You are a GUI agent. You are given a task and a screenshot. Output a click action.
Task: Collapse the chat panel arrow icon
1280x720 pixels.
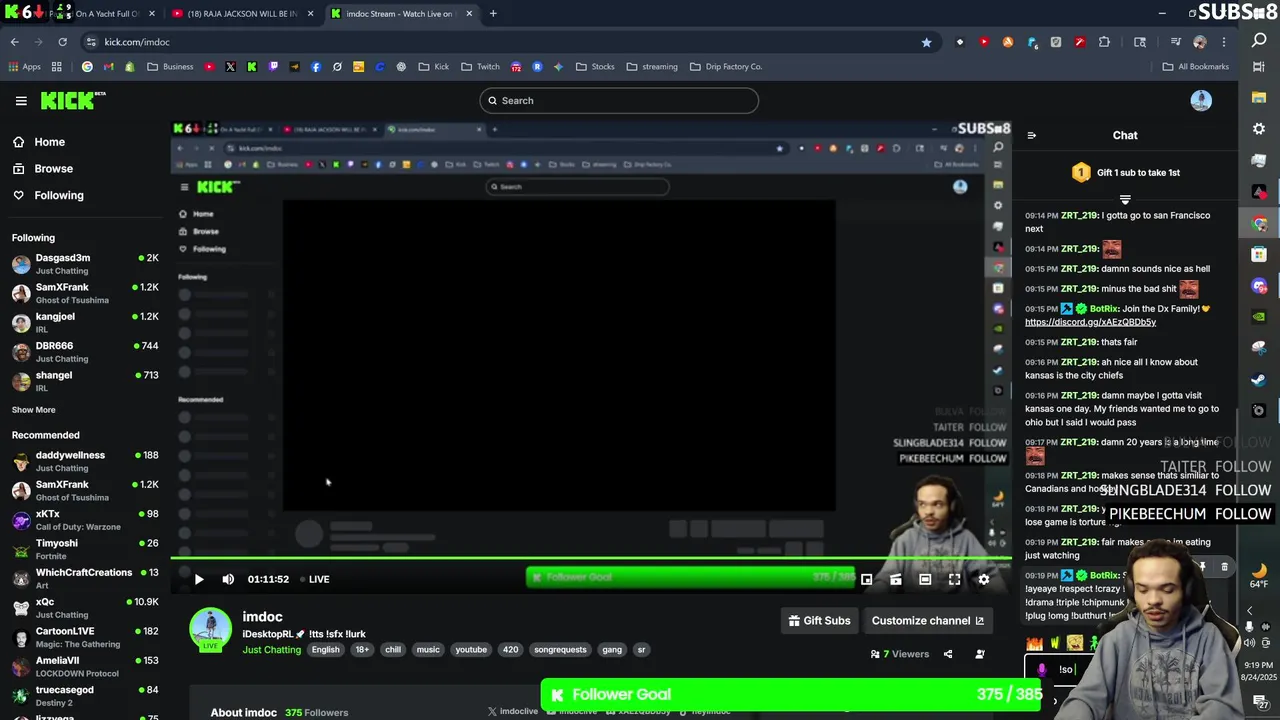(1031, 135)
